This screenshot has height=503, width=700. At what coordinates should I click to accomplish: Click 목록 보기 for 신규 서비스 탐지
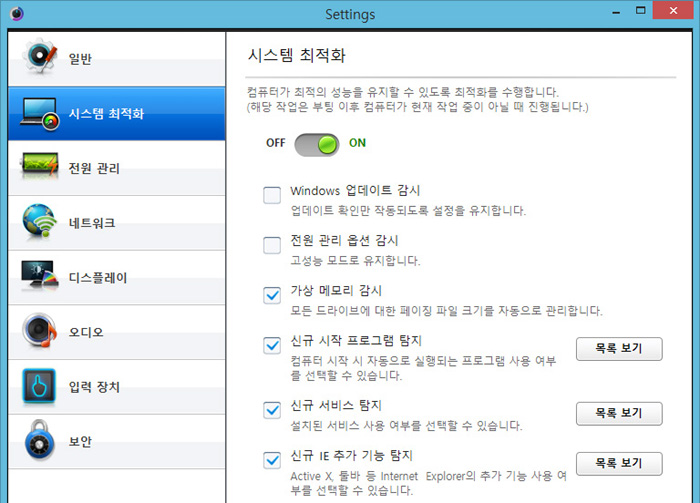pos(619,413)
